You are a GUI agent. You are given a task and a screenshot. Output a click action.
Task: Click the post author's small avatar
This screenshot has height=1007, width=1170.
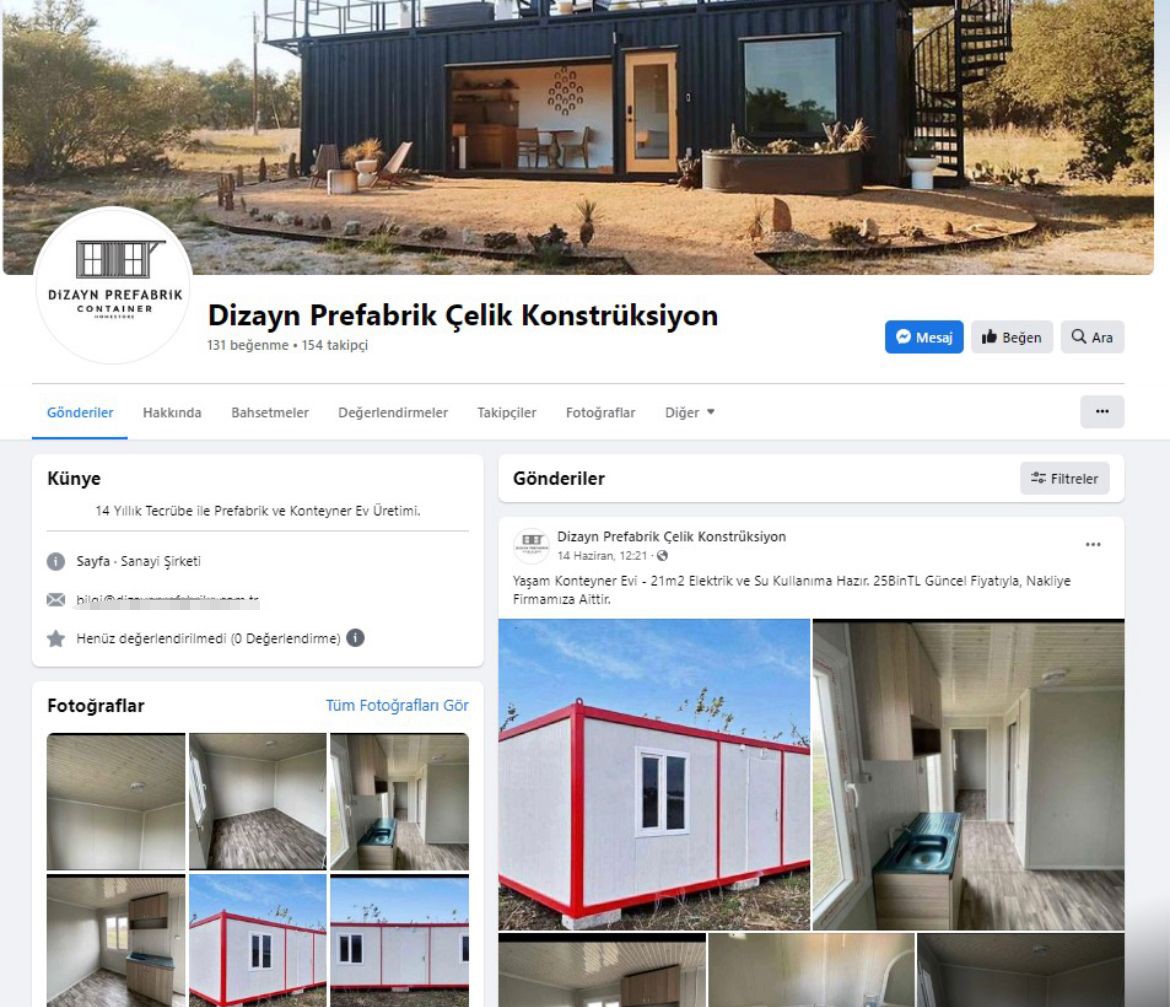coord(531,545)
